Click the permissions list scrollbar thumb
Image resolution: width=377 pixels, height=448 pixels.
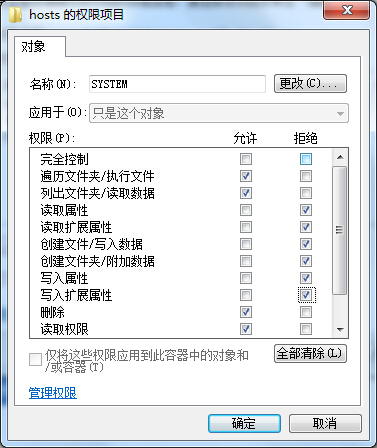click(340, 230)
